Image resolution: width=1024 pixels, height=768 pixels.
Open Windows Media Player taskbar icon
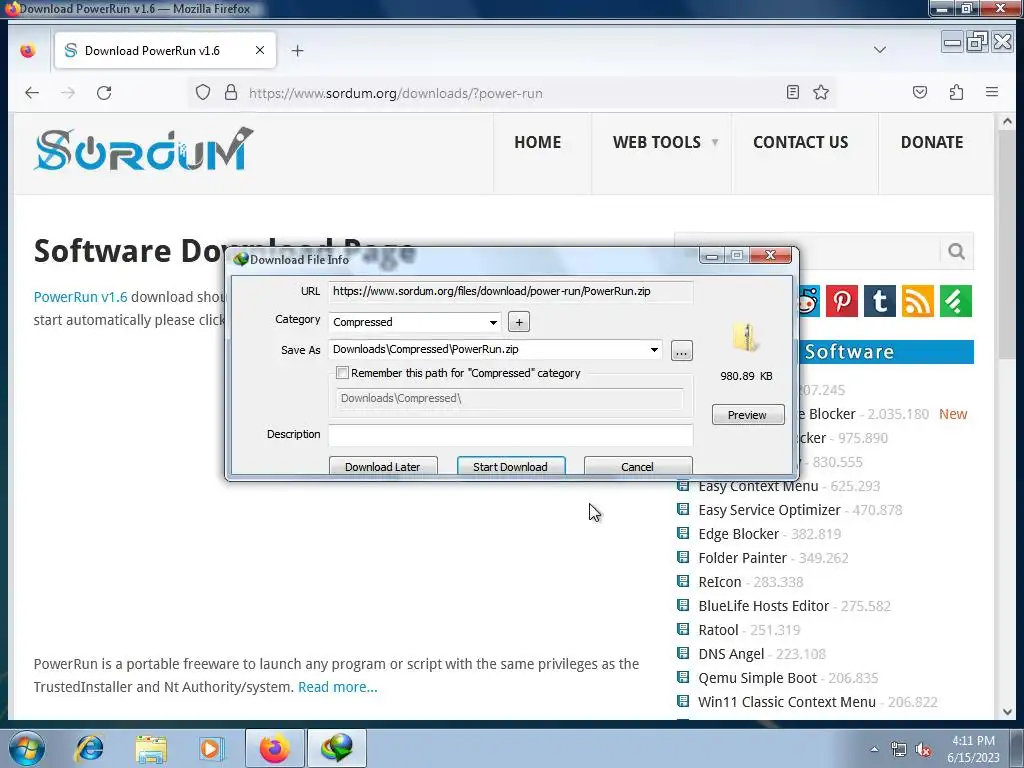tap(210, 748)
